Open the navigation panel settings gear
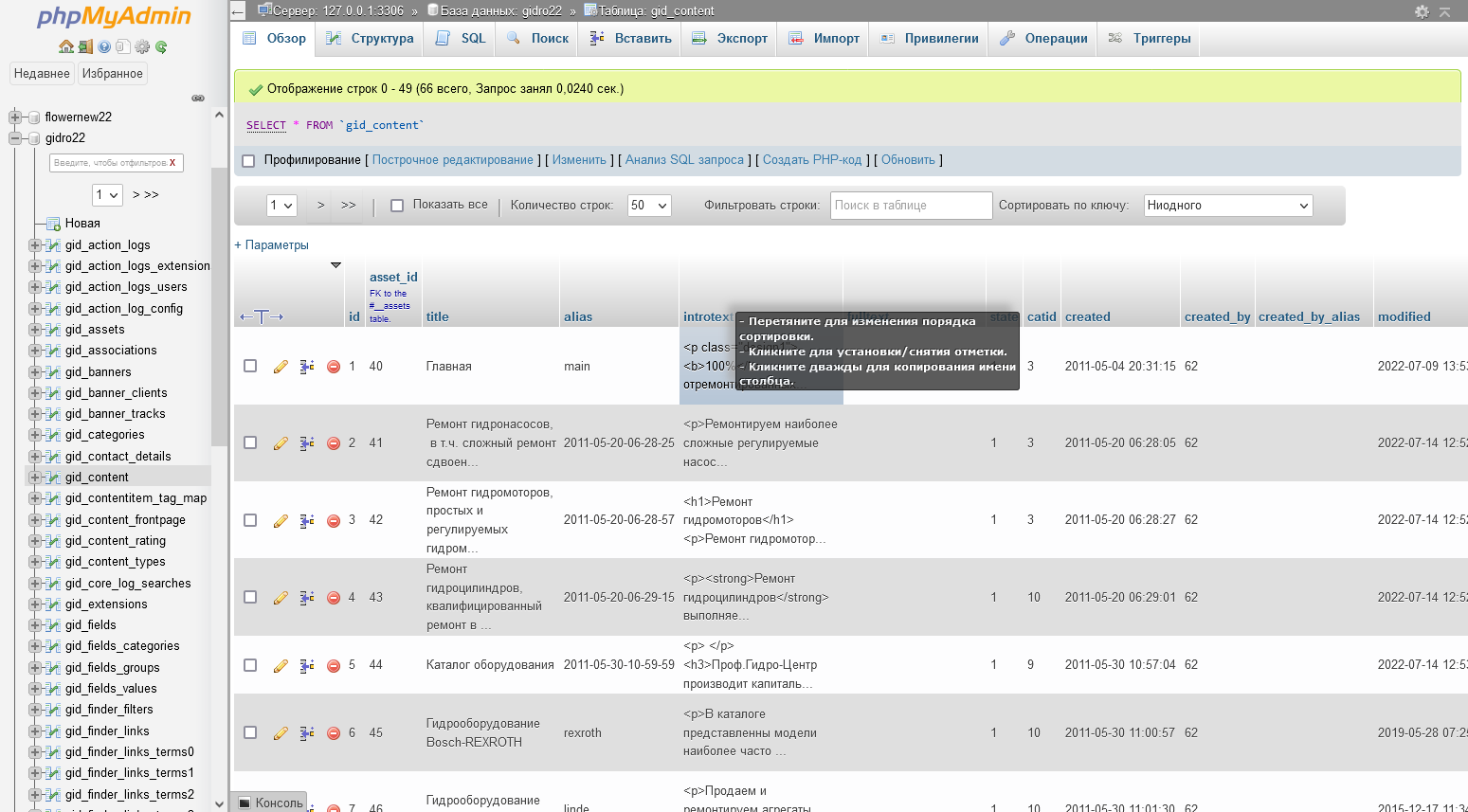1468x812 pixels. (x=142, y=46)
